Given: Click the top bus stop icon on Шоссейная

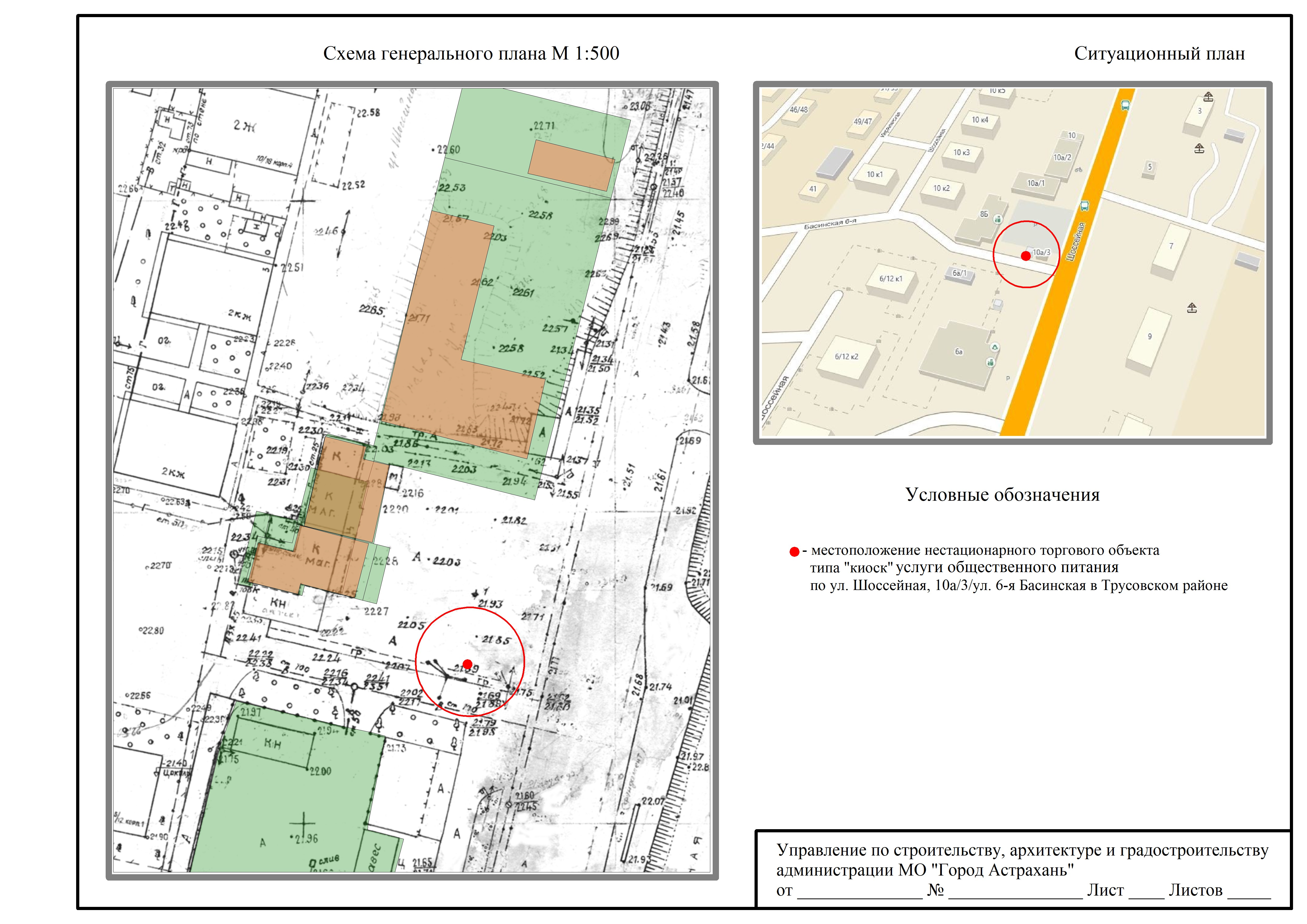Looking at the screenshot, I should coord(1125,105).
